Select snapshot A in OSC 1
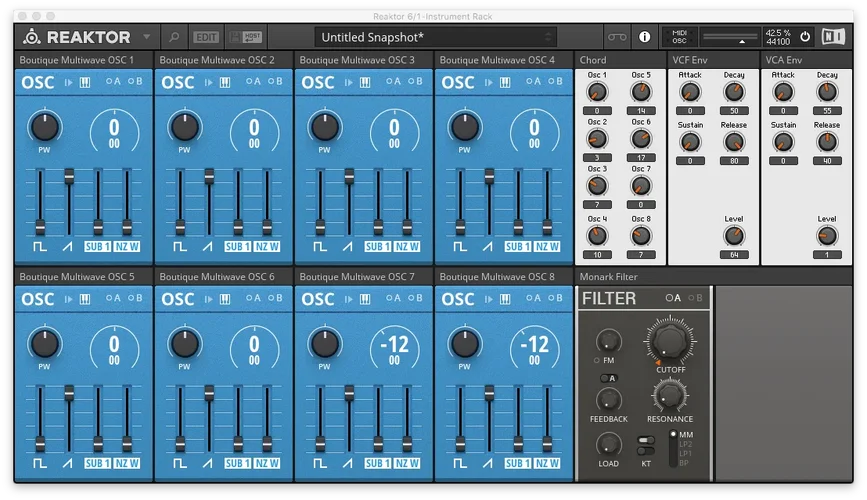867x500 pixels. tap(113, 81)
